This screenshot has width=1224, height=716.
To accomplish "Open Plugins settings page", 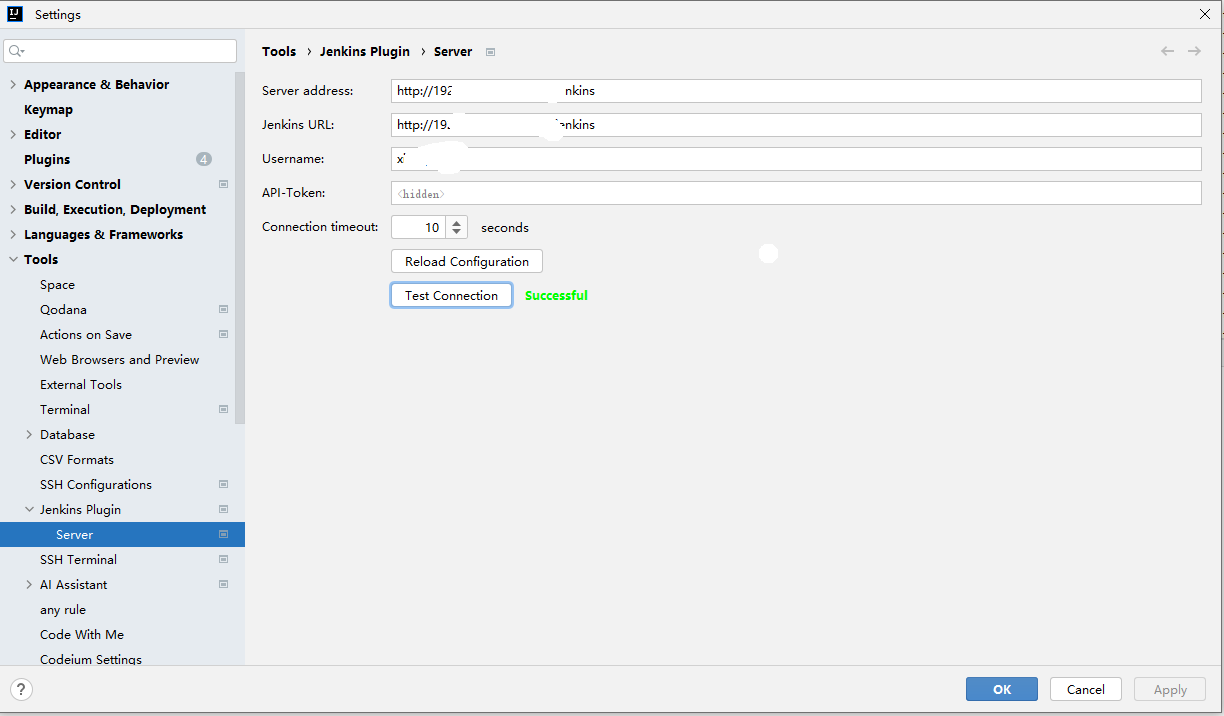I will click(x=47, y=159).
